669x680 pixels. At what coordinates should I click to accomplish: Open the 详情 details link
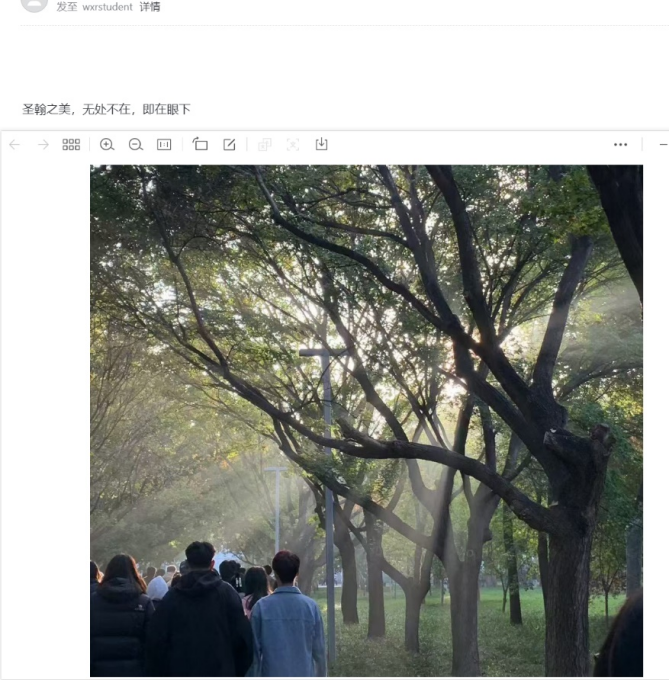click(x=150, y=7)
